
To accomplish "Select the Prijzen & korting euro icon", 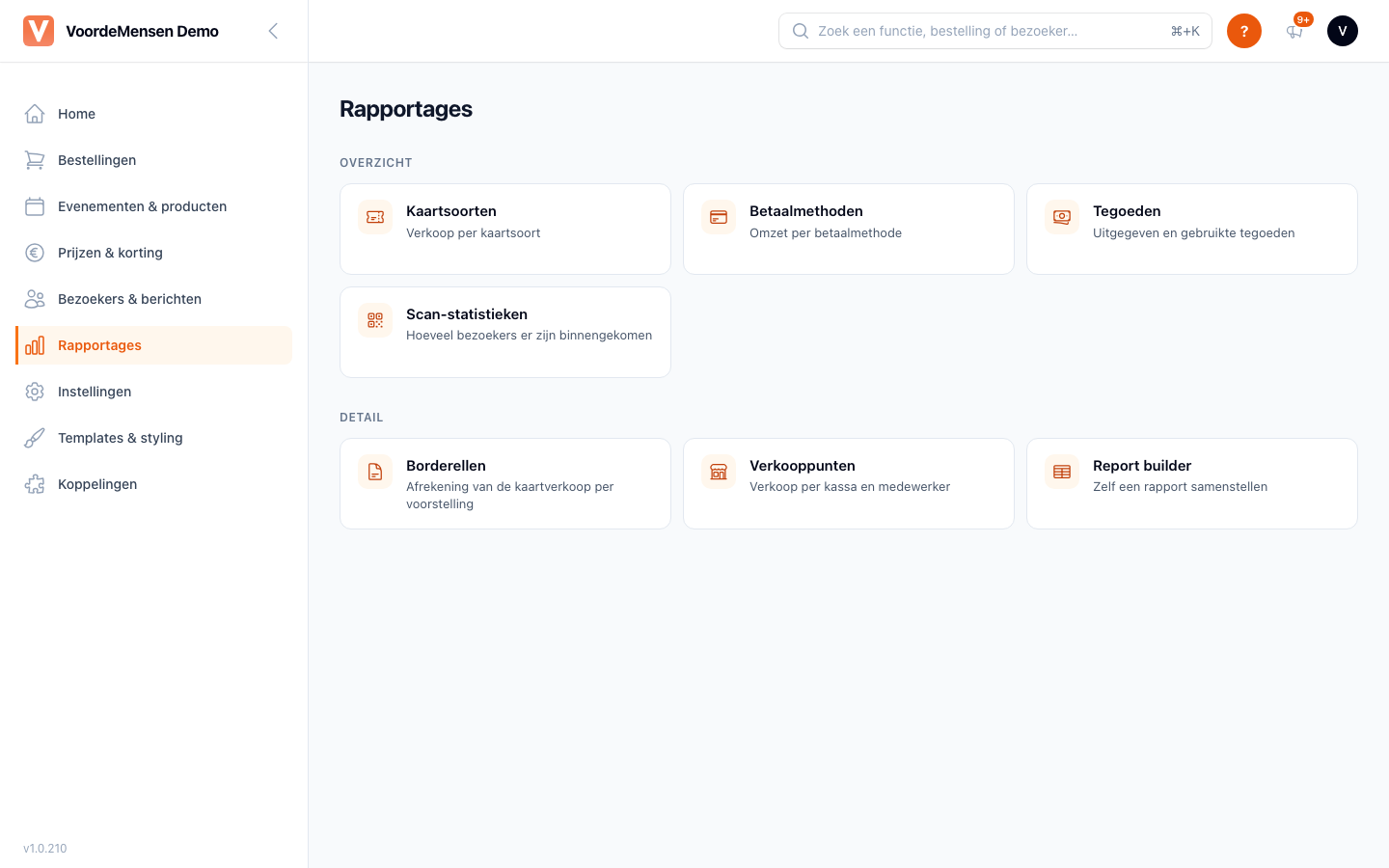I will click(35, 253).
